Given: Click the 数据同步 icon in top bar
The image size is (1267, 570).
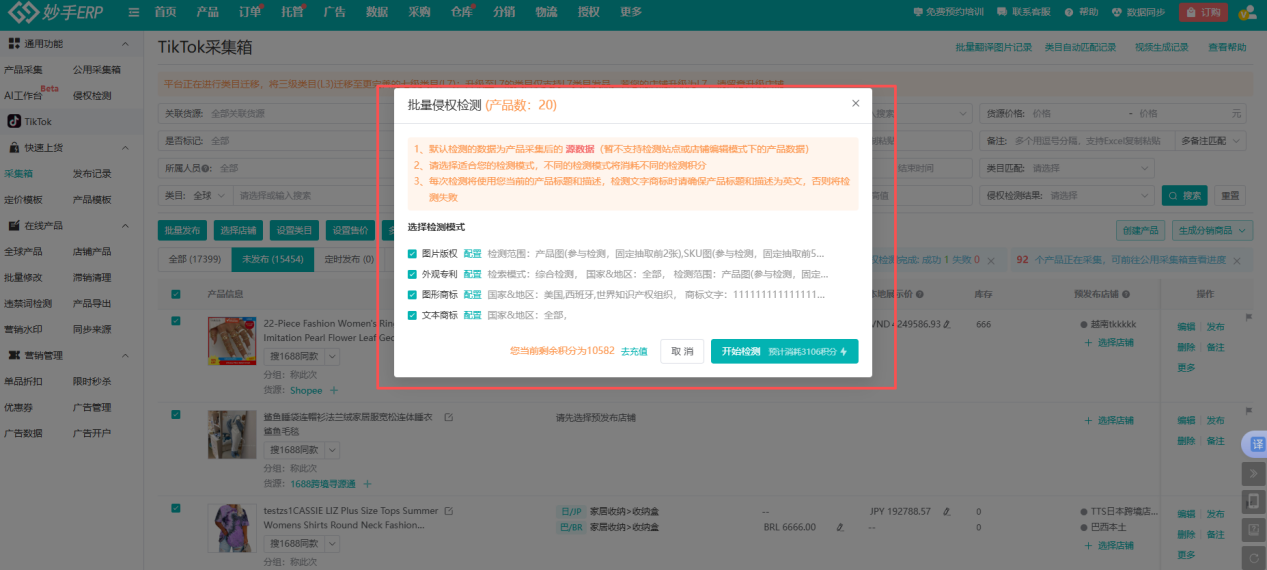Looking at the screenshot, I should coord(1117,12).
